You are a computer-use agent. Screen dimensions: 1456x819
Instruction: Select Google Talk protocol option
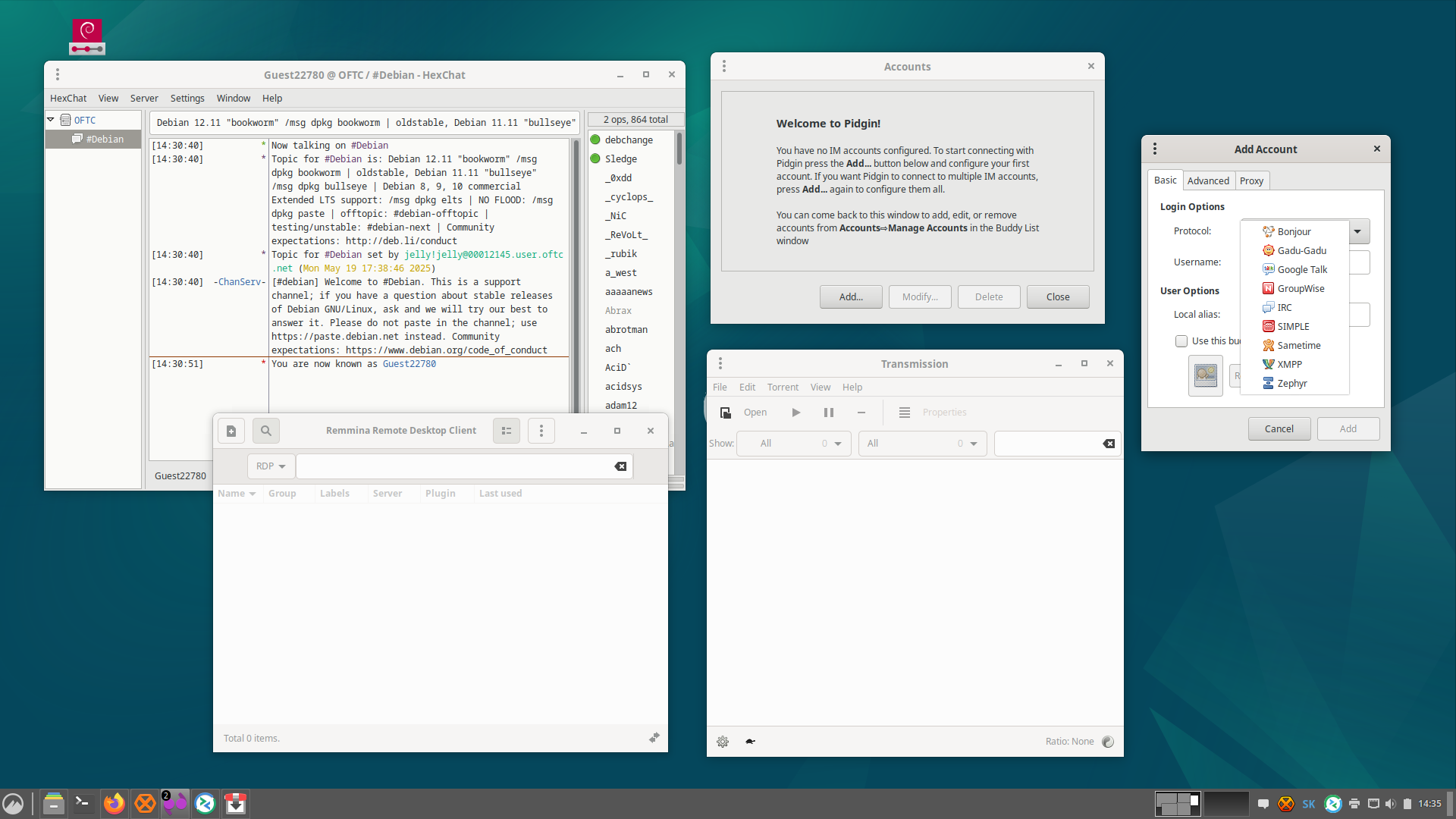tap(1294, 270)
